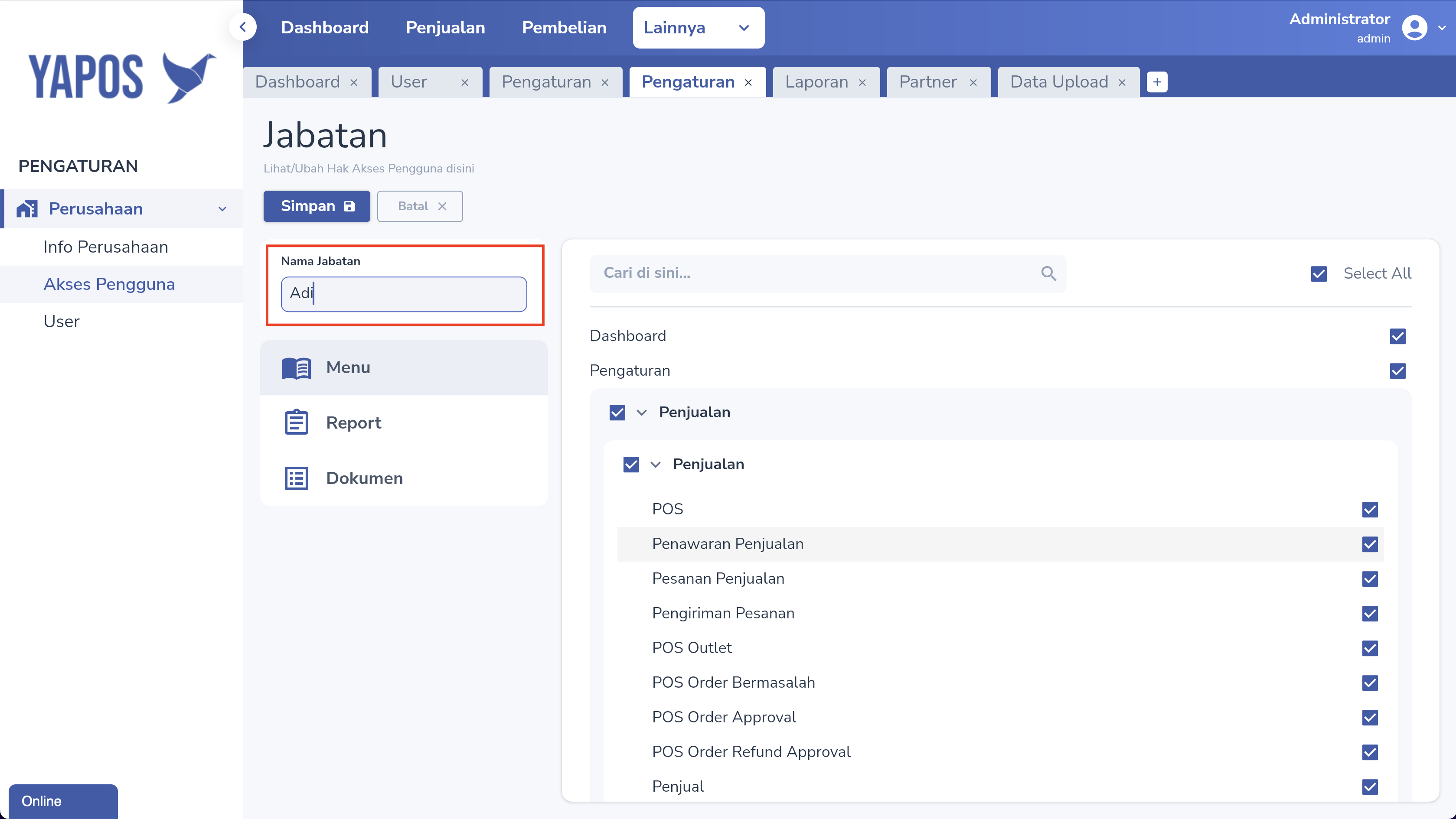Viewport: 1456px width, 819px height.
Task: Select the Menu section
Action: pos(404,368)
